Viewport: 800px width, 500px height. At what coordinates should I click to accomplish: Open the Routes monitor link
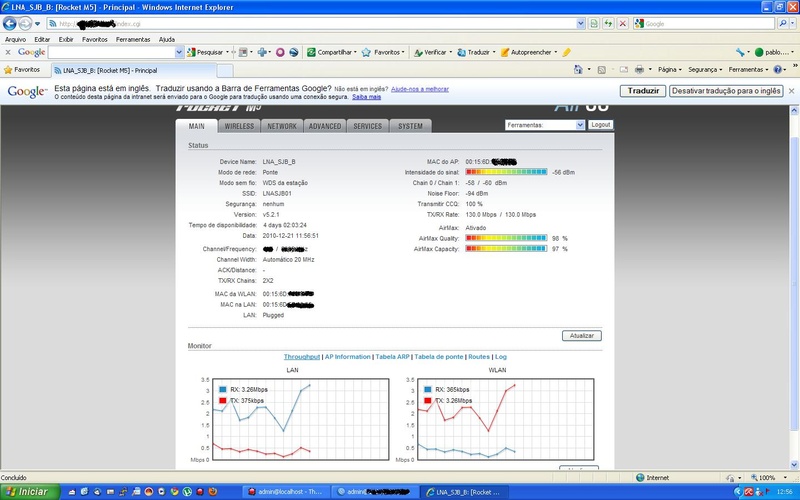click(x=479, y=357)
